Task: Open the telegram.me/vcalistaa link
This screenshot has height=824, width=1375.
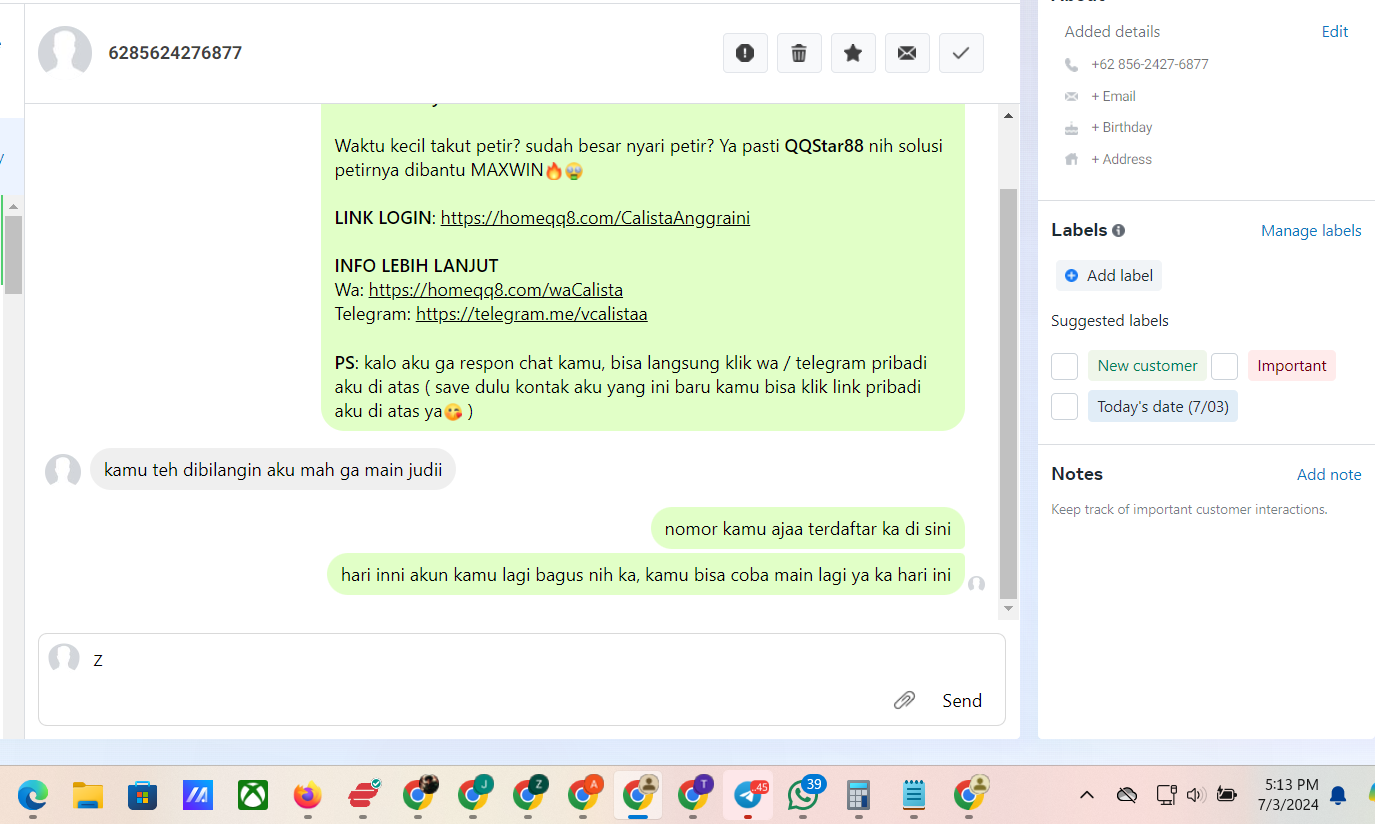Action: (x=532, y=314)
